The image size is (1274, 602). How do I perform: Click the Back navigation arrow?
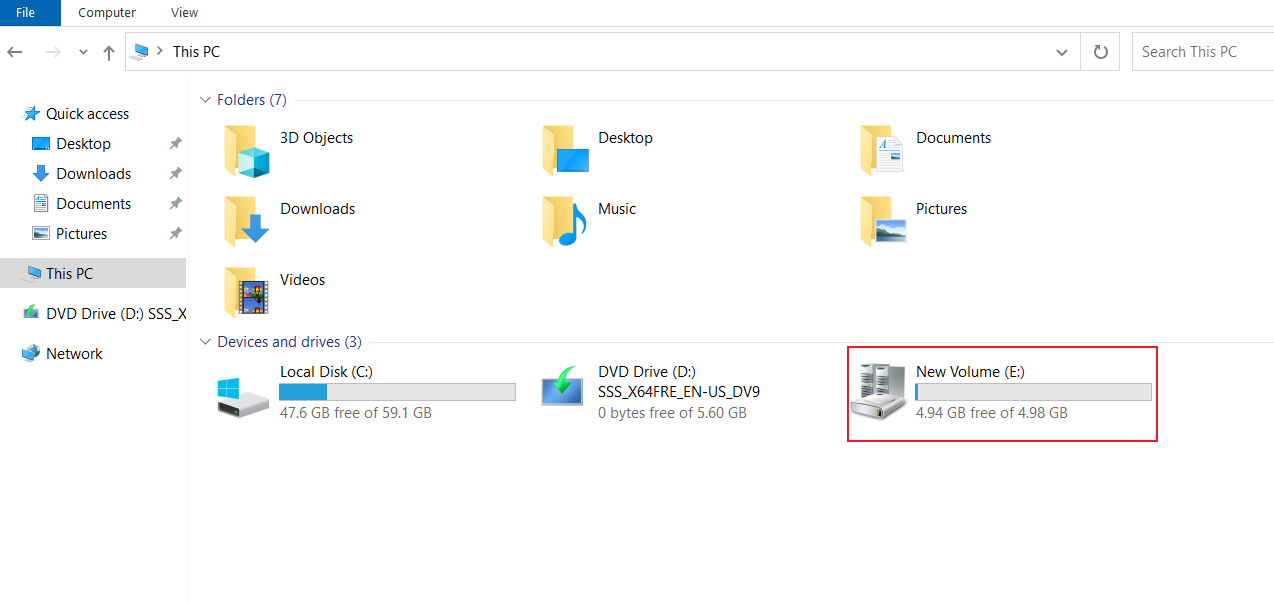tap(15, 52)
